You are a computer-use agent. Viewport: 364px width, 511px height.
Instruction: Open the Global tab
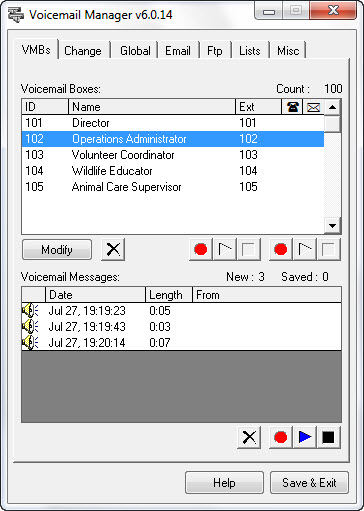point(135,51)
